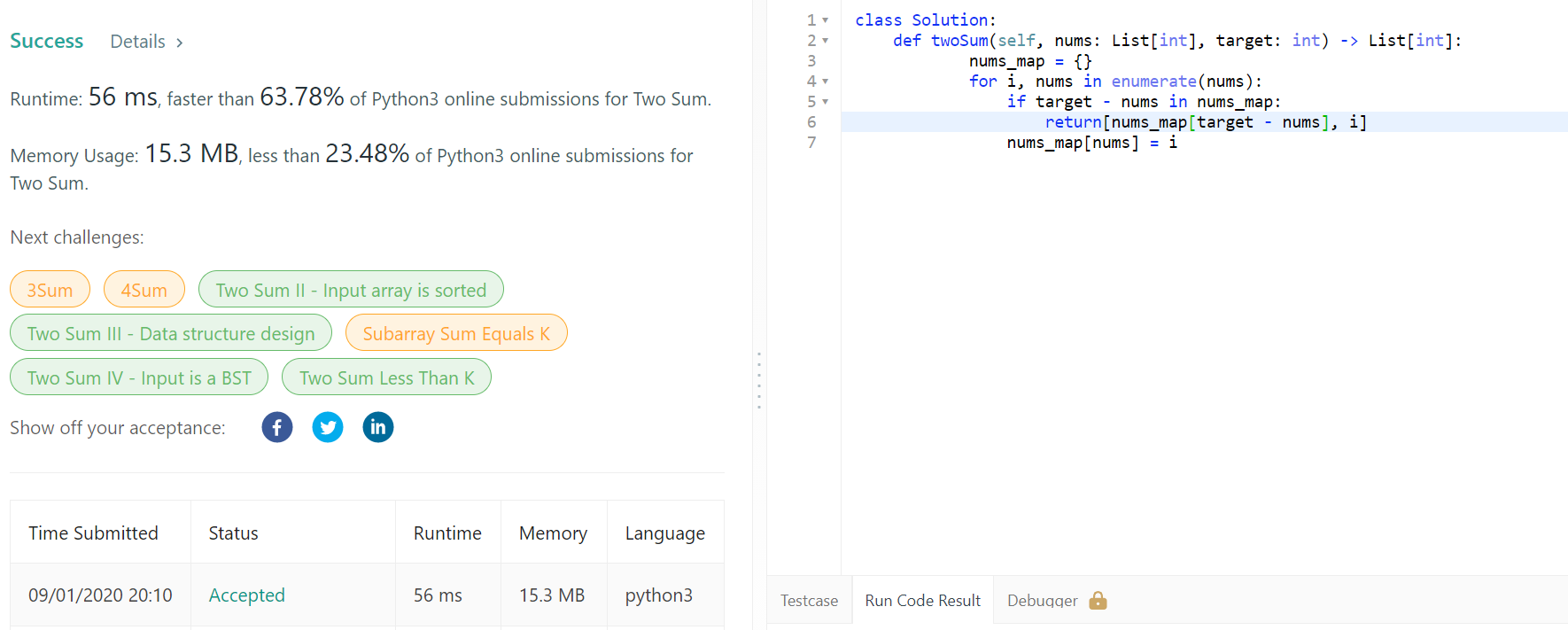Image resolution: width=1568 pixels, height=630 pixels.
Task: Click the 'def twoSum' code line
Action: 1177,41
